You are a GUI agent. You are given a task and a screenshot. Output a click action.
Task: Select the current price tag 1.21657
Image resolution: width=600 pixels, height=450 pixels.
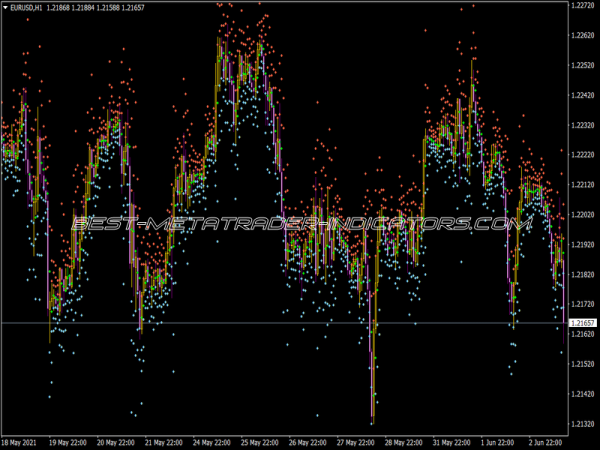[x=582, y=323]
